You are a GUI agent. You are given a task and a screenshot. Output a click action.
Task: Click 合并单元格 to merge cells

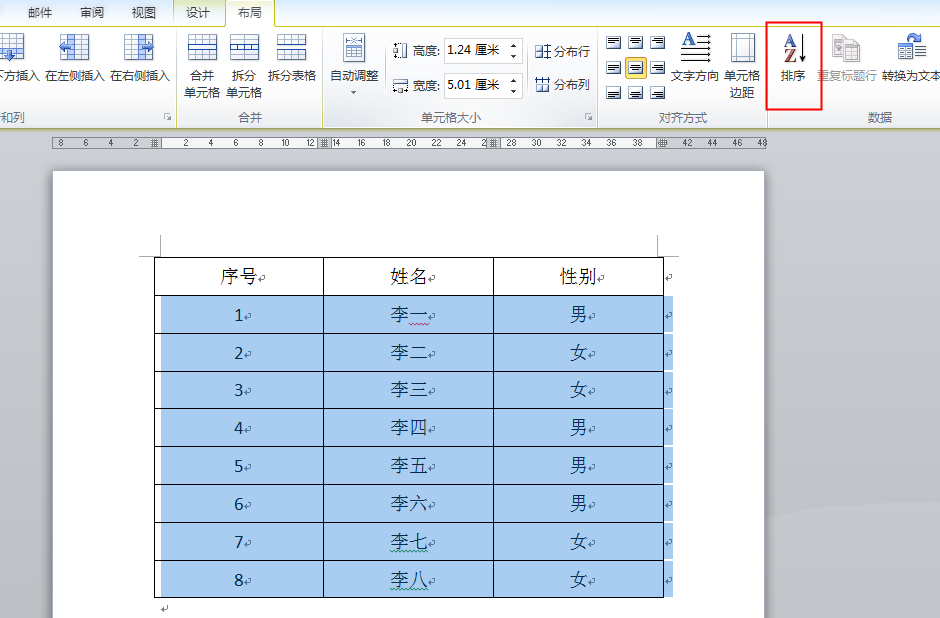tap(202, 64)
